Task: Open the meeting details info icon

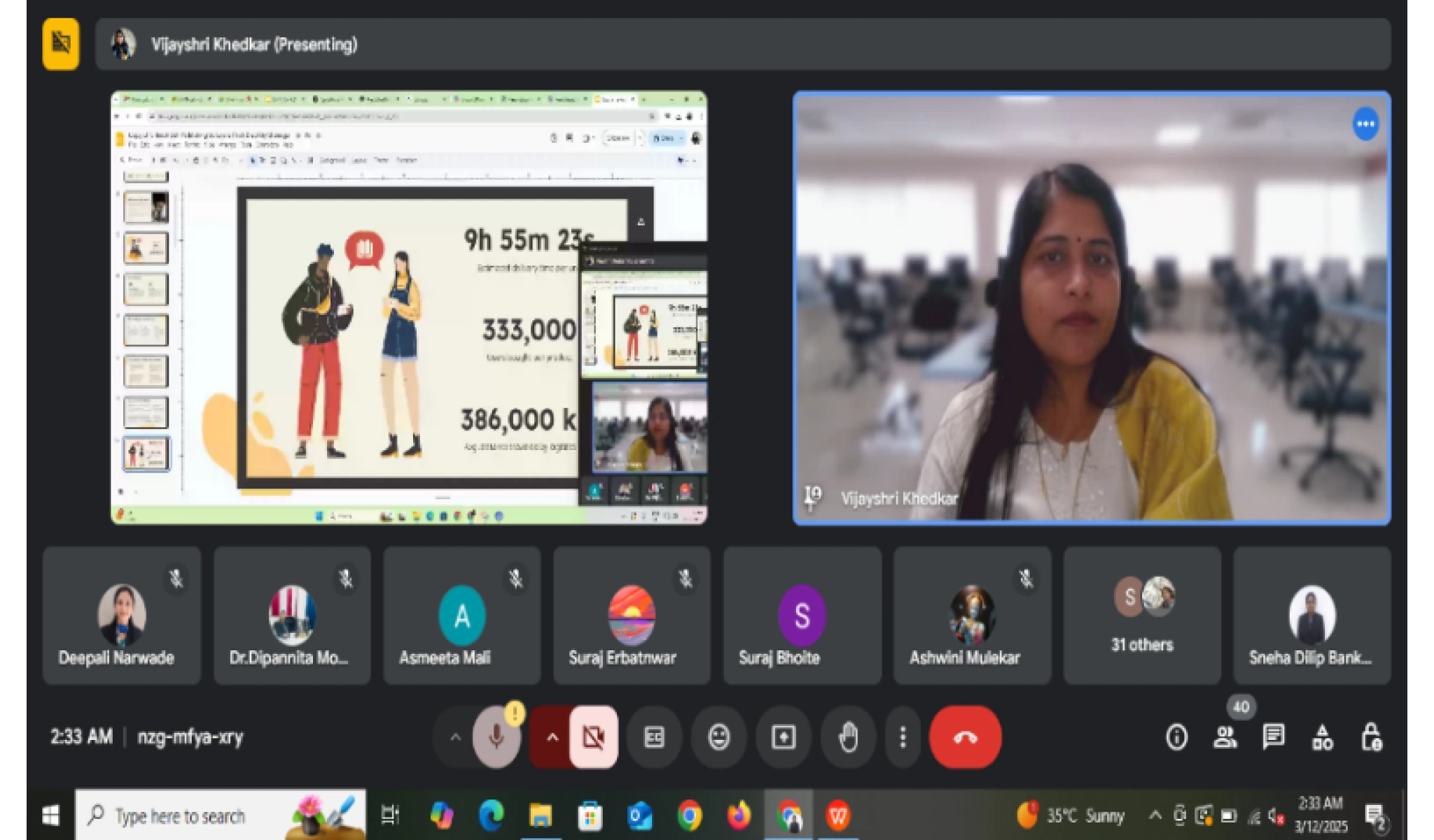Action: point(1176,737)
